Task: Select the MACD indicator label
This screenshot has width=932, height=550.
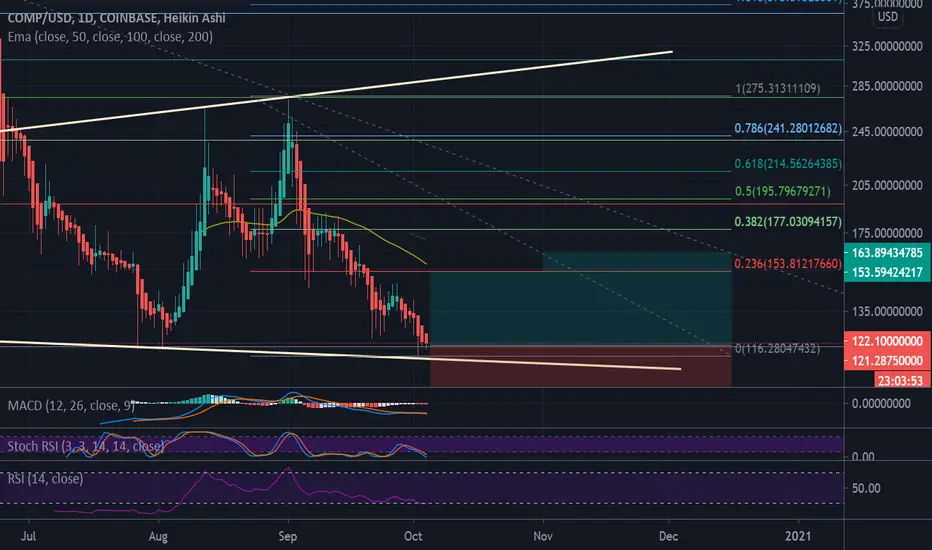Action: click(71, 406)
